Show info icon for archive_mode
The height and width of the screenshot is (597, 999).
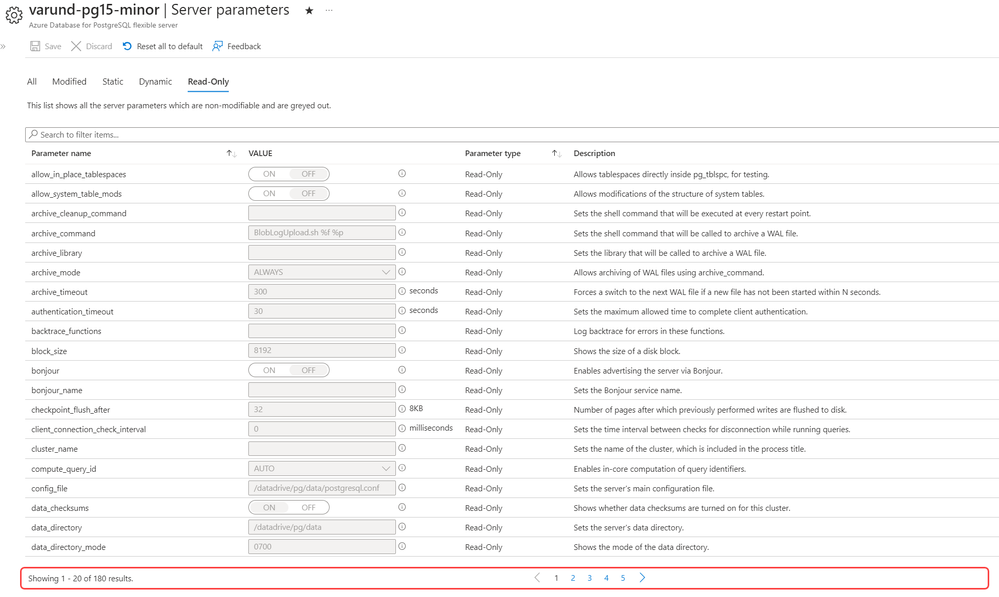pos(402,271)
